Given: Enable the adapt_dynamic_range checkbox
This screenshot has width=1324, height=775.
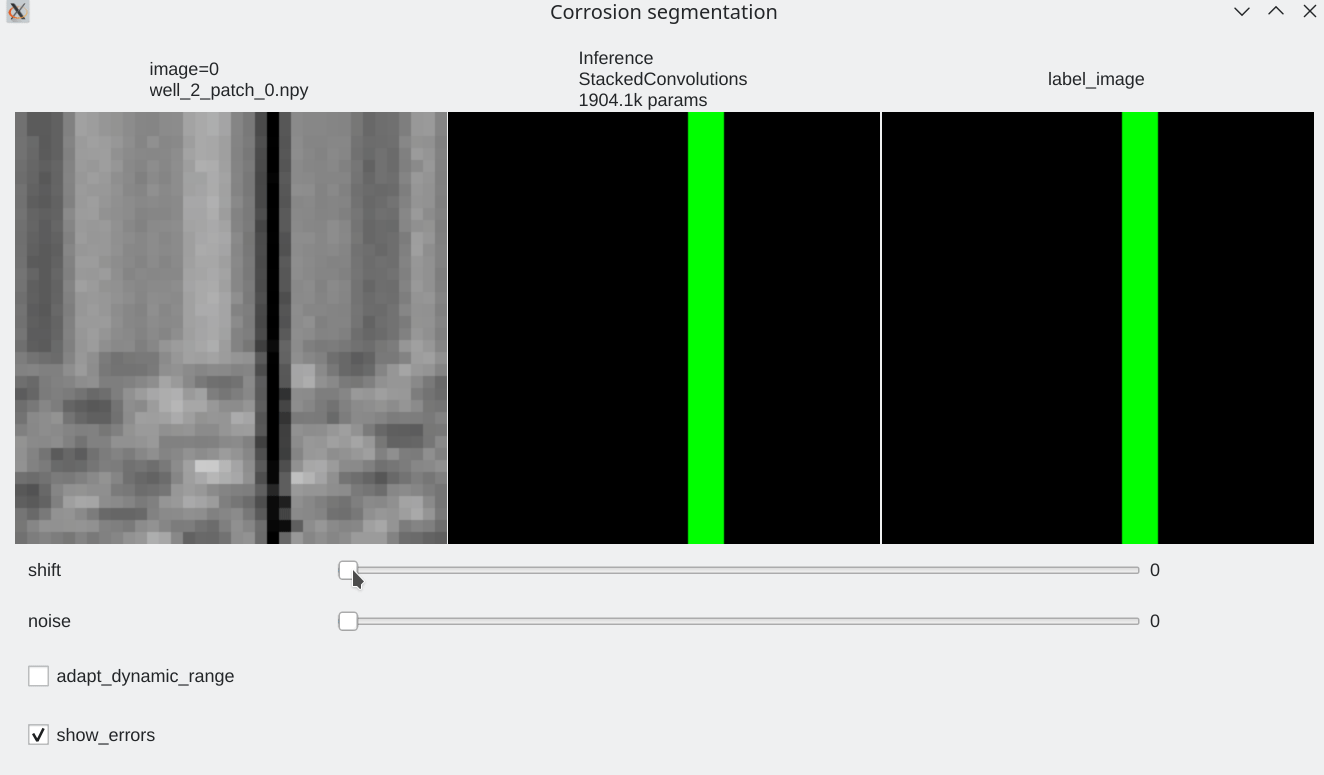Looking at the screenshot, I should click(x=38, y=675).
